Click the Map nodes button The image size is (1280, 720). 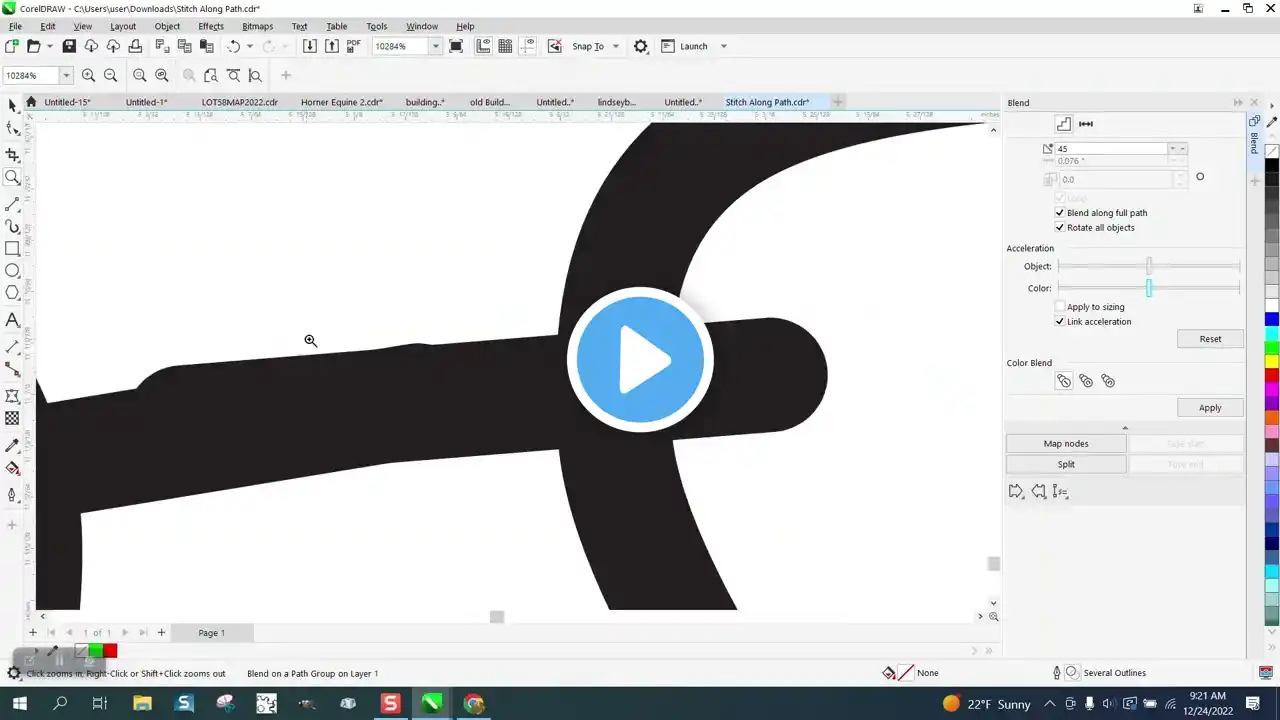1066,444
